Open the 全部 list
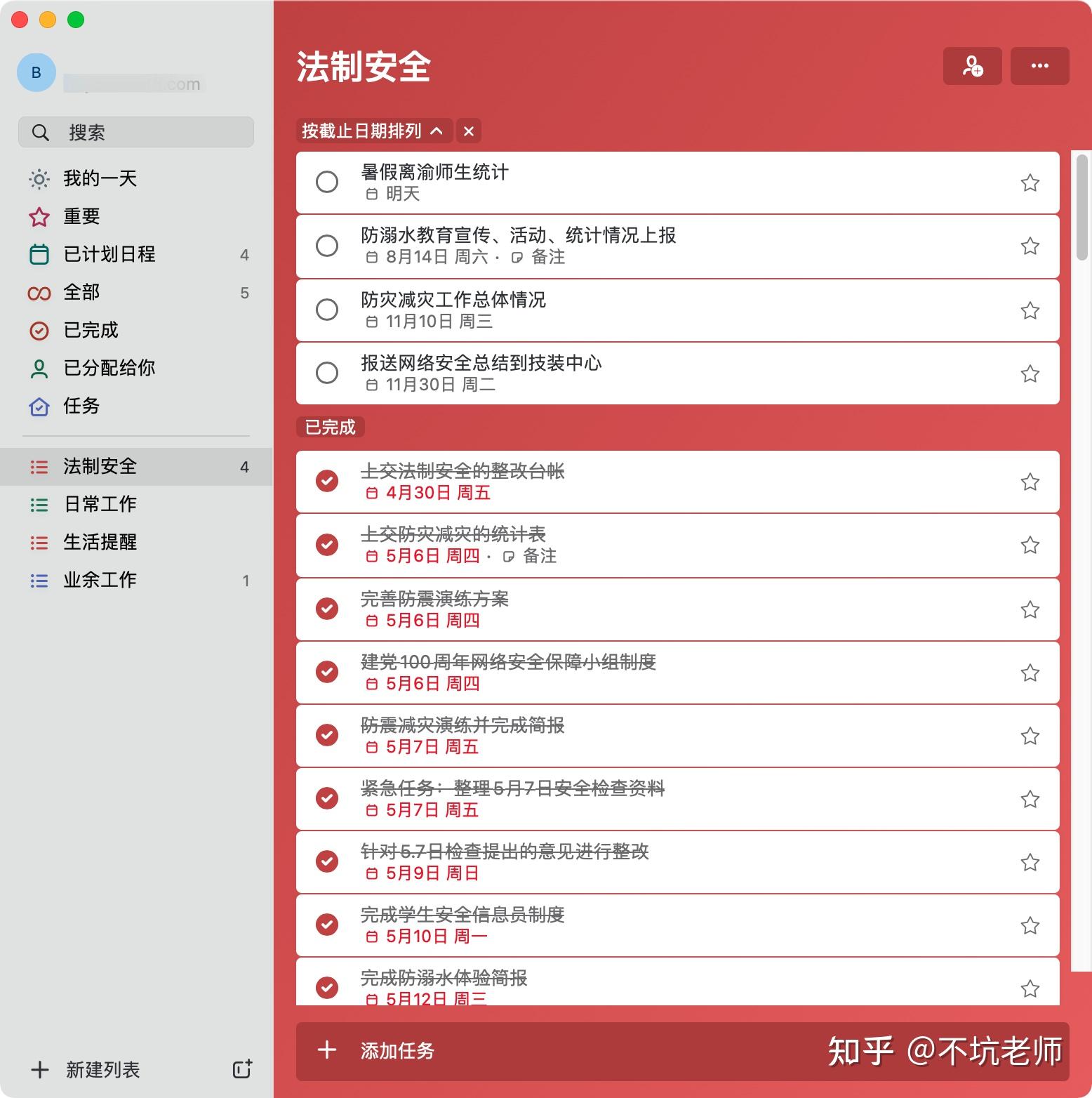The image size is (1092, 1098). (136, 292)
